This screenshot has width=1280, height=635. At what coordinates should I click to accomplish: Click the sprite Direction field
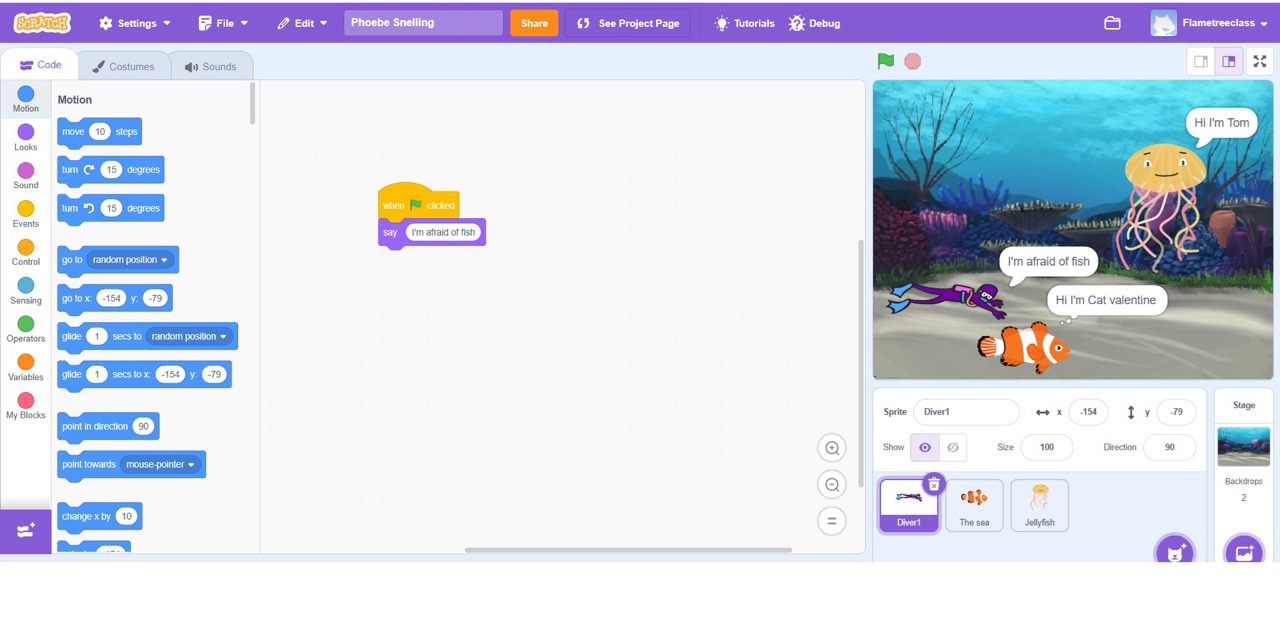pyautogui.click(x=1169, y=447)
